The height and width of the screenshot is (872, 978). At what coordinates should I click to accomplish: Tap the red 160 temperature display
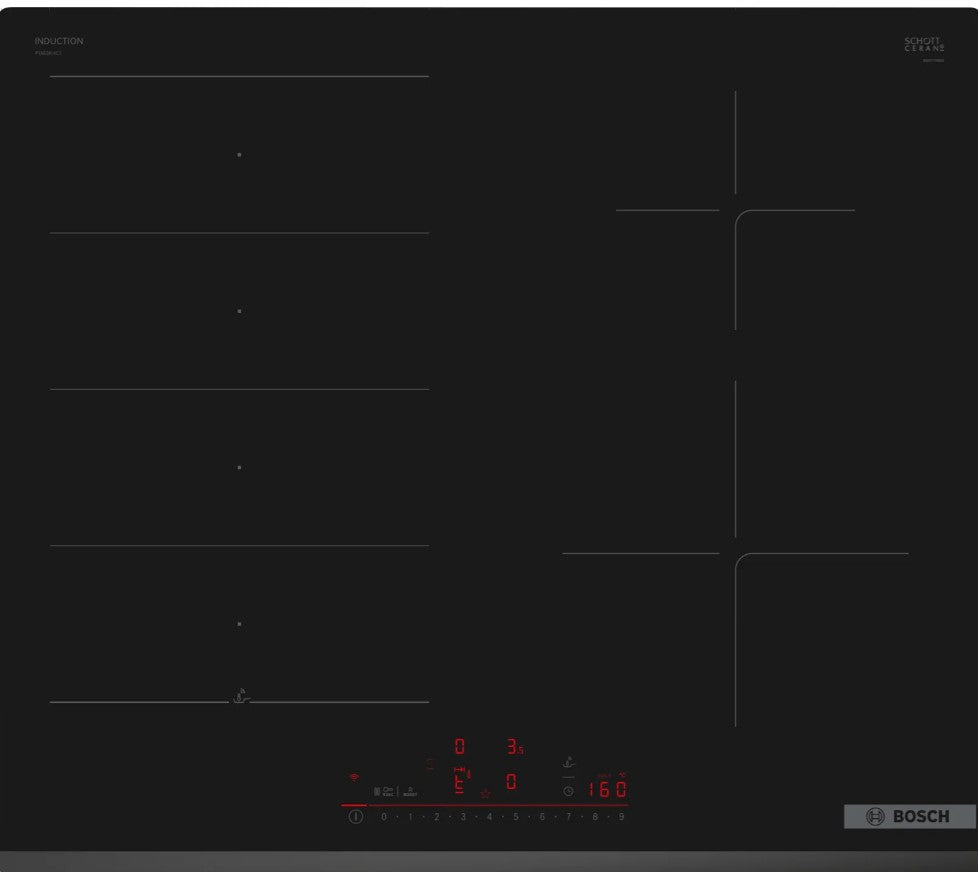point(607,789)
